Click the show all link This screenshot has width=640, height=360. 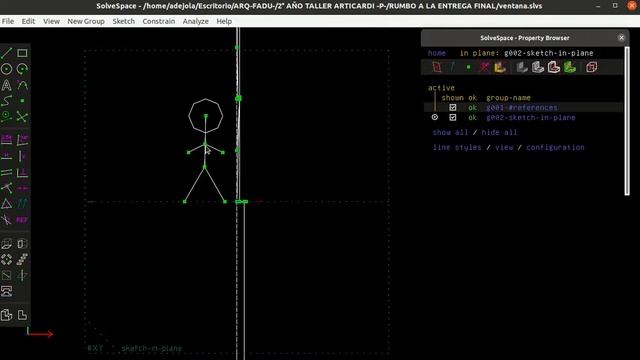tap(450, 132)
